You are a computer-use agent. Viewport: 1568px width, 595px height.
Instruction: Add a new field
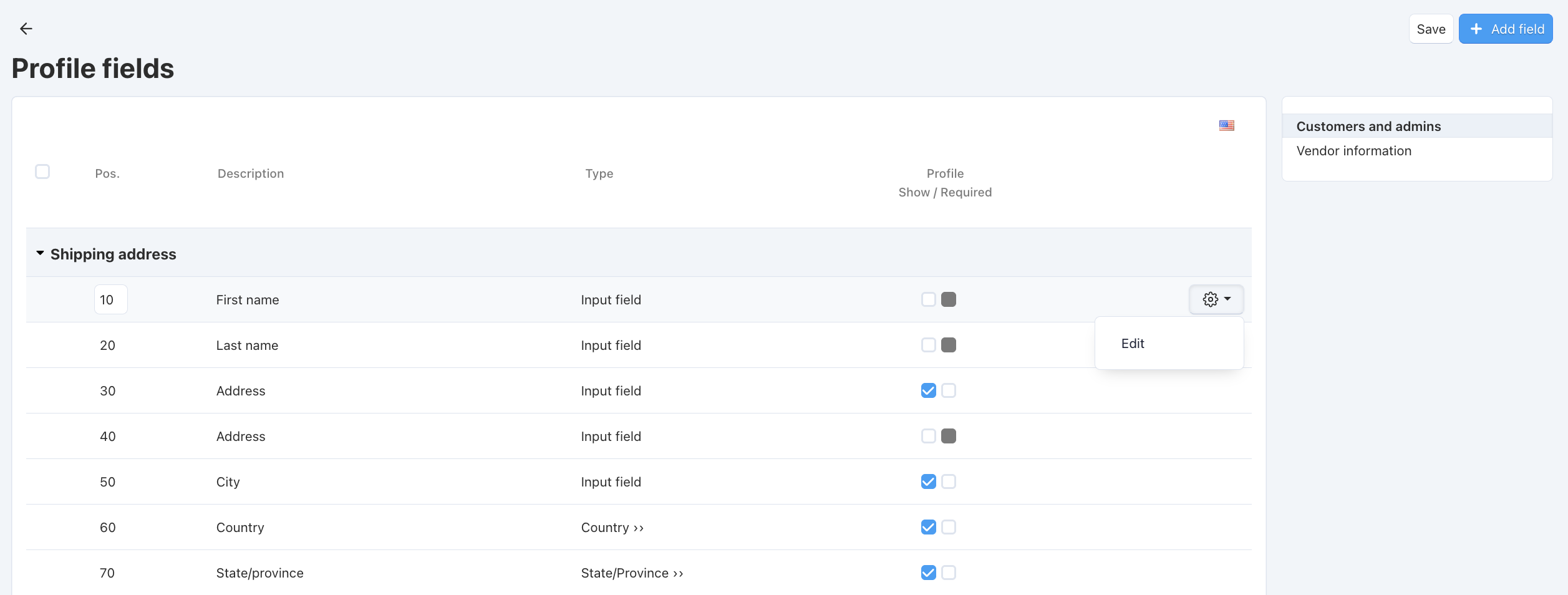click(x=1505, y=29)
